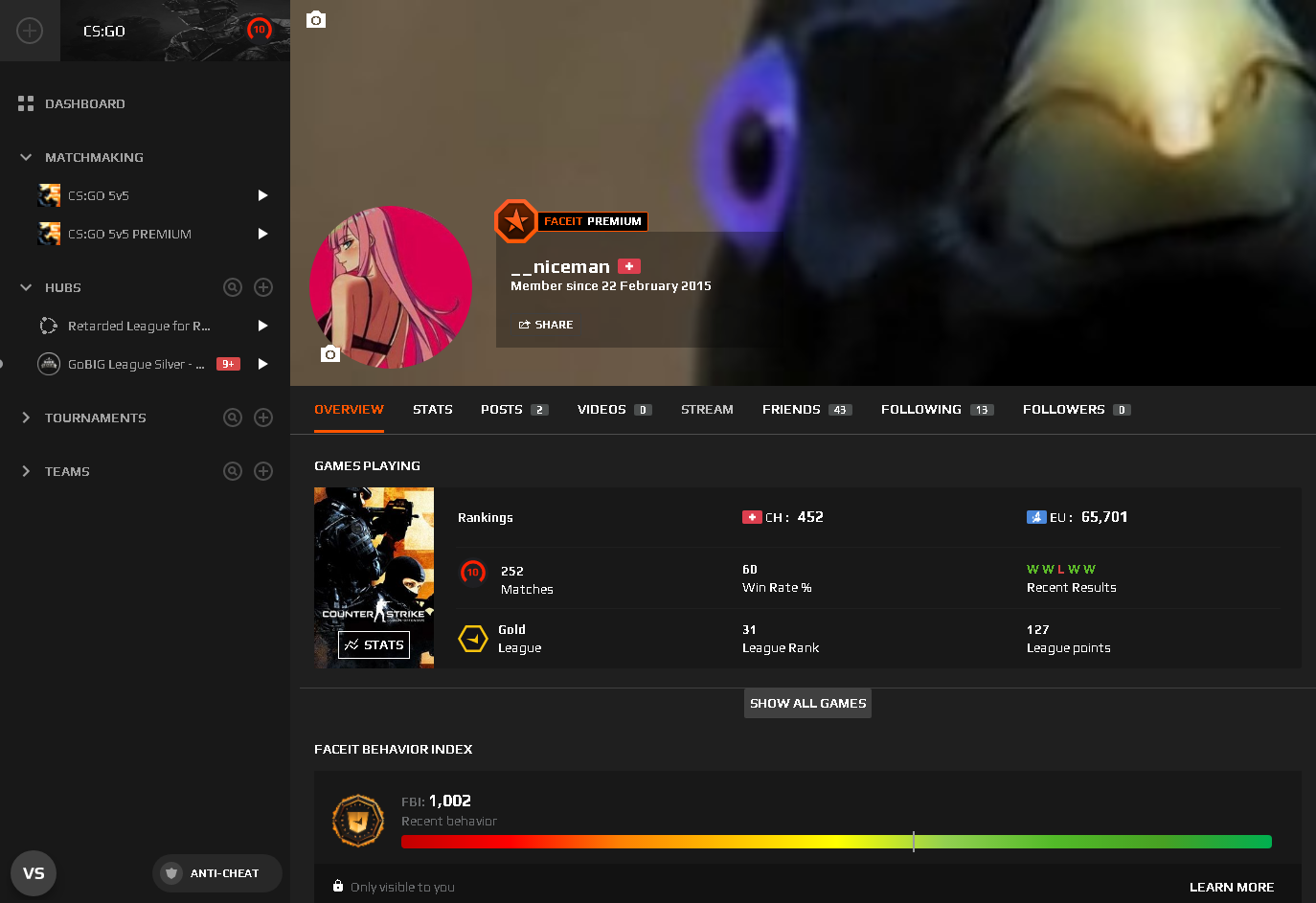The image size is (1316, 903).
Task: Click the Stats button on CS:GO card
Action: point(374,644)
